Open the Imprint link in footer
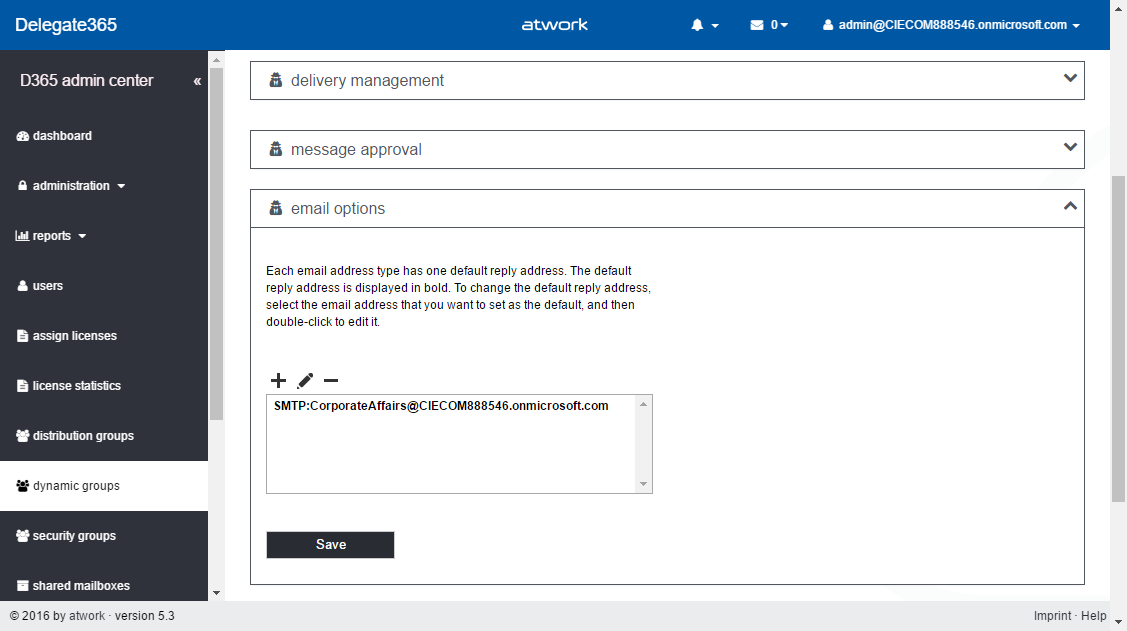This screenshot has width=1127, height=631. pyautogui.click(x=1052, y=616)
